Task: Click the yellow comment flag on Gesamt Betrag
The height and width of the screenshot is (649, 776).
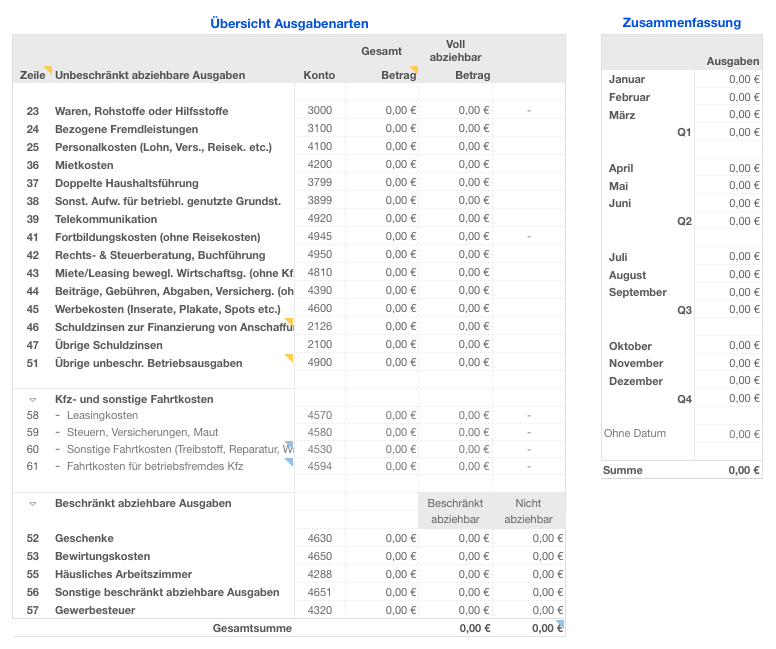Action: [x=414, y=70]
